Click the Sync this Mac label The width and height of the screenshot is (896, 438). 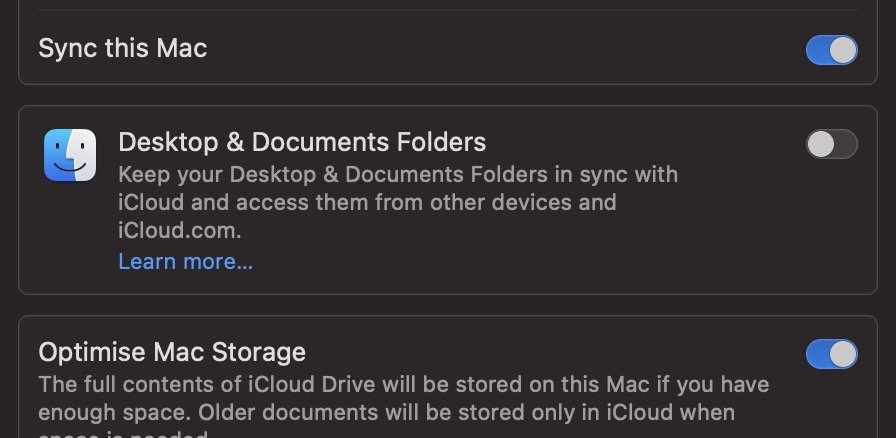122,48
